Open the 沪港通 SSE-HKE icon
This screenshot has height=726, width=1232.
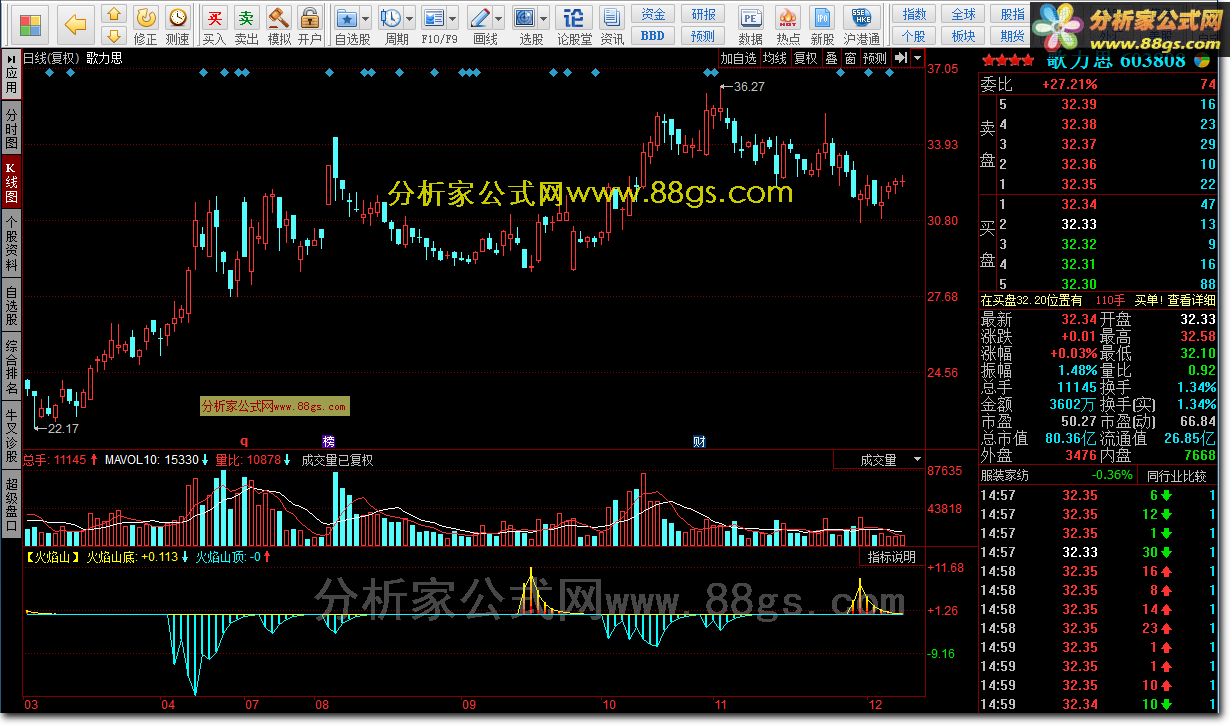coord(861,18)
